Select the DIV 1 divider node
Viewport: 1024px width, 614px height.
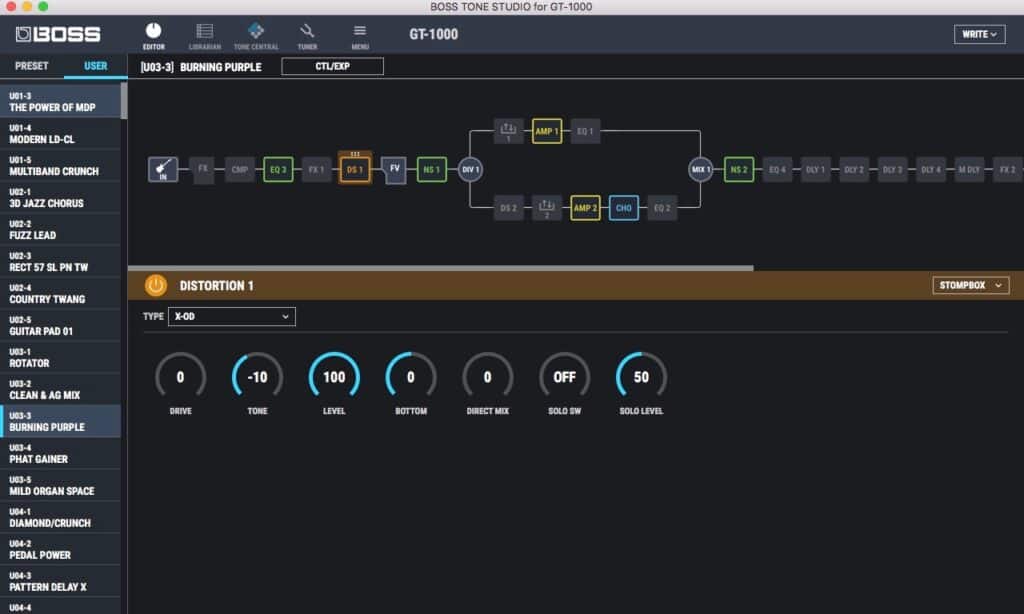pyautogui.click(x=470, y=170)
